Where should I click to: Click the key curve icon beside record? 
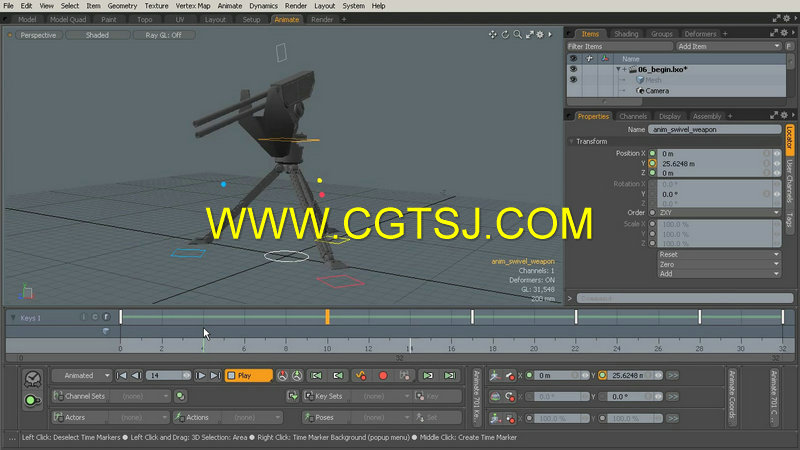[361, 376]
